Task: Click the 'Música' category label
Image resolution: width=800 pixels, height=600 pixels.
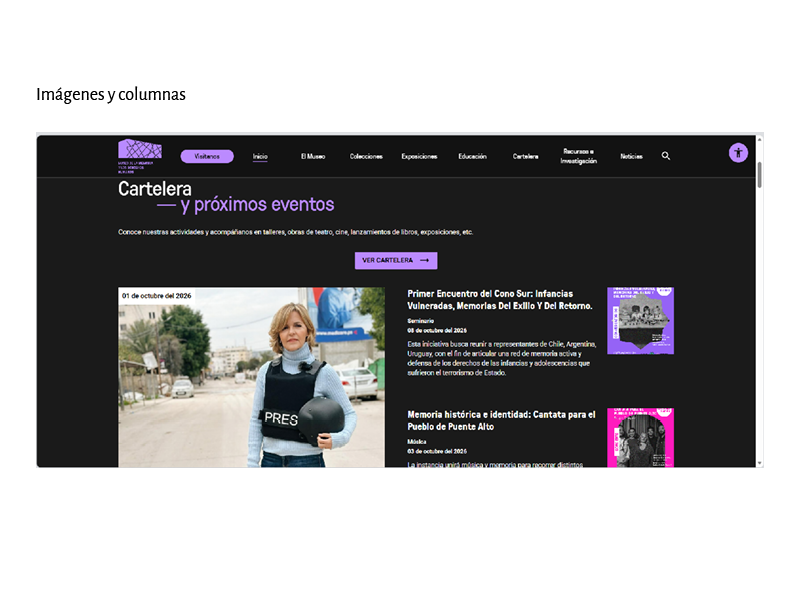Action: 416,442
